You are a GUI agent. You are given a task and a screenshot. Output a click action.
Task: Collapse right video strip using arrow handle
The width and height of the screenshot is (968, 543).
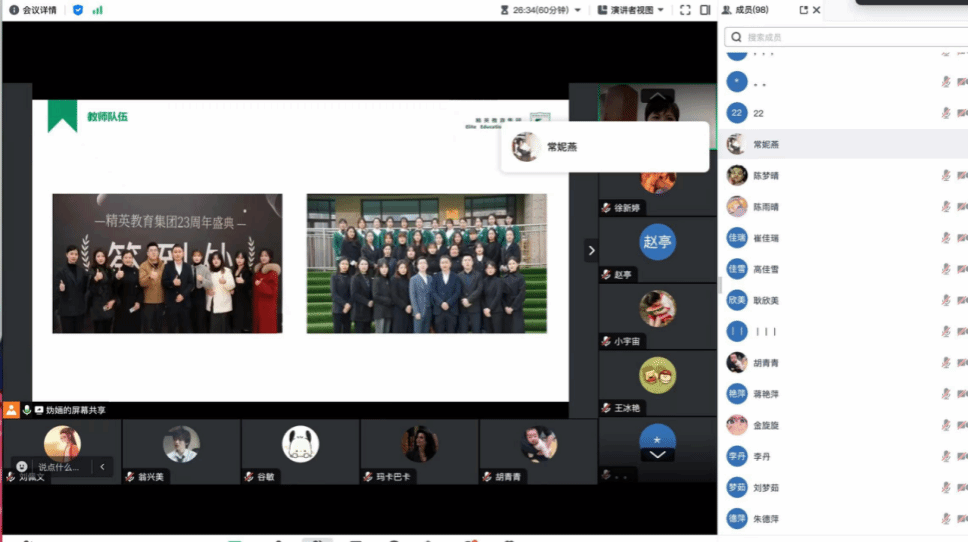point(591,251)
